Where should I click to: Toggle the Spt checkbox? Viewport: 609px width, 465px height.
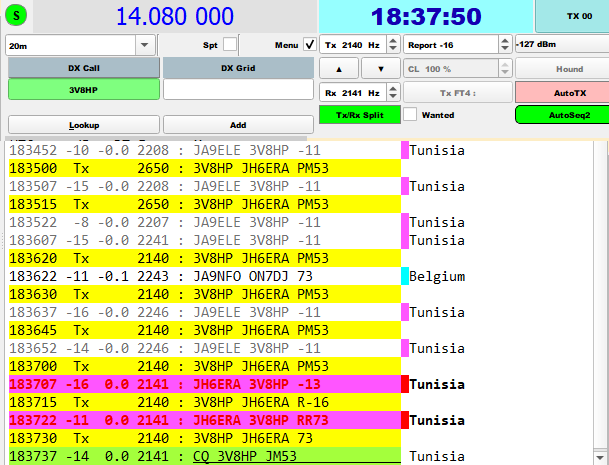coord(230,45)
